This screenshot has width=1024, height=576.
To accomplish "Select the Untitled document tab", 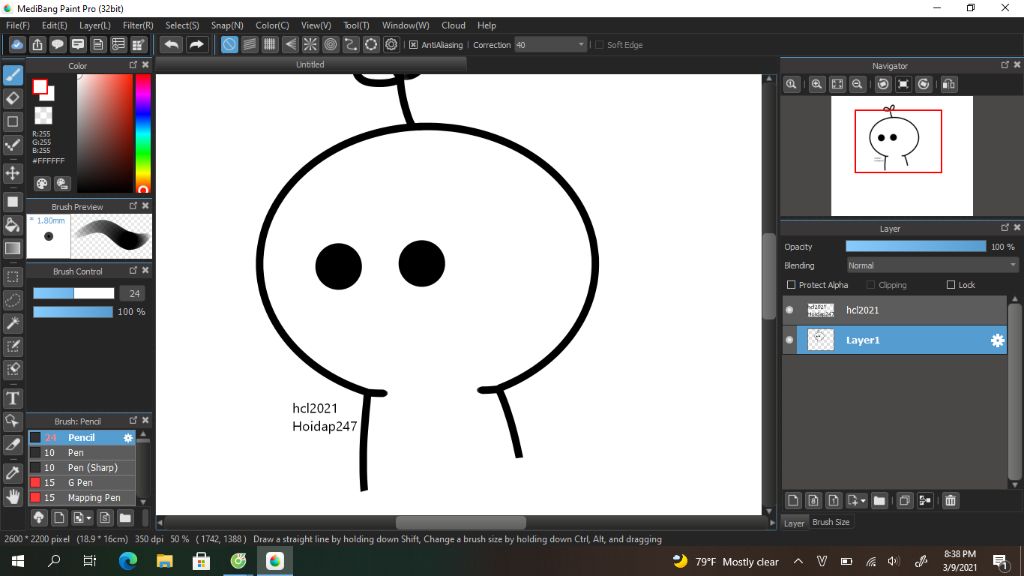I will (310, 65).
